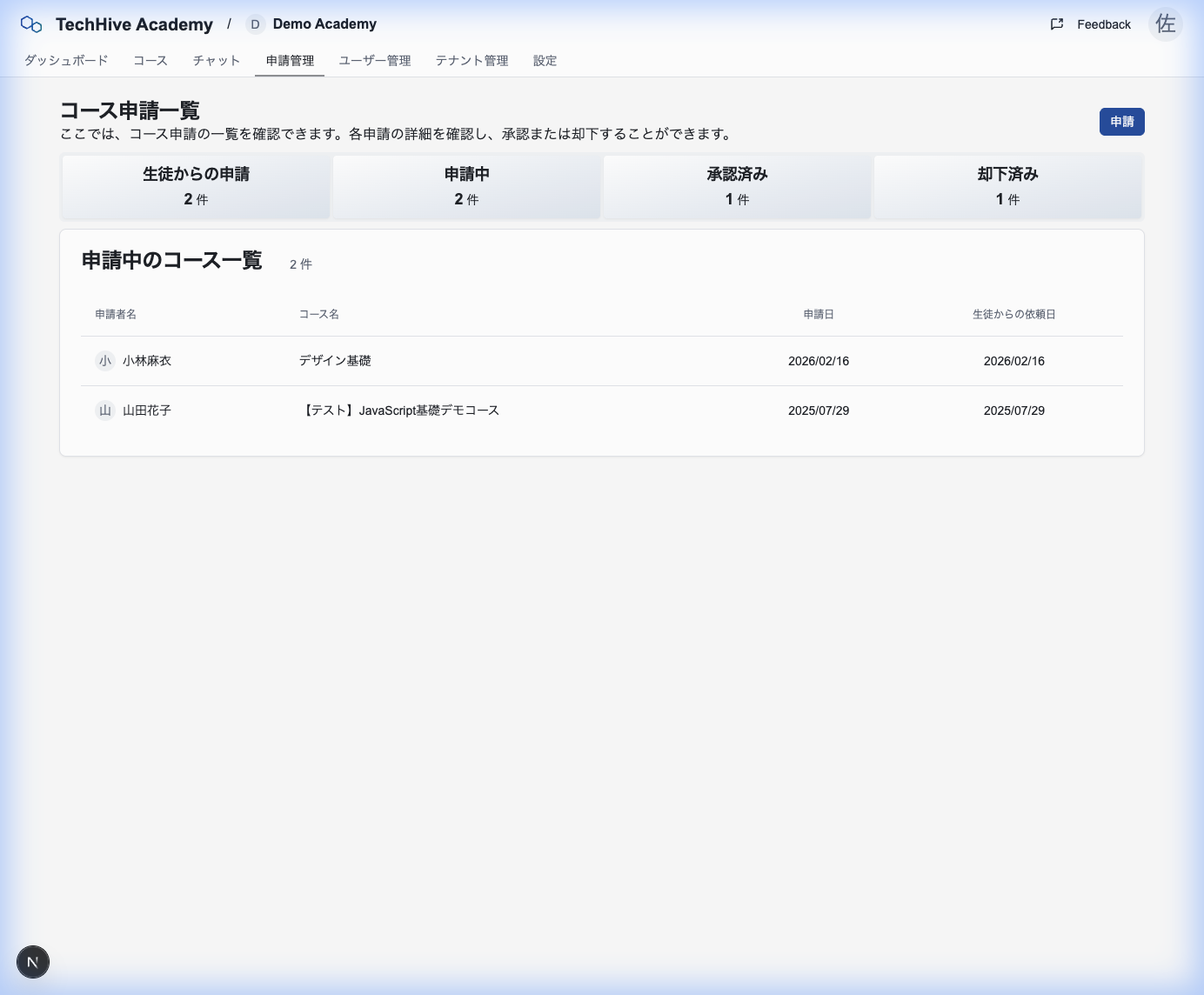Screen dimensions: 1204x995
Task: Click the Demo Academy tenant name
Action: 324,24
